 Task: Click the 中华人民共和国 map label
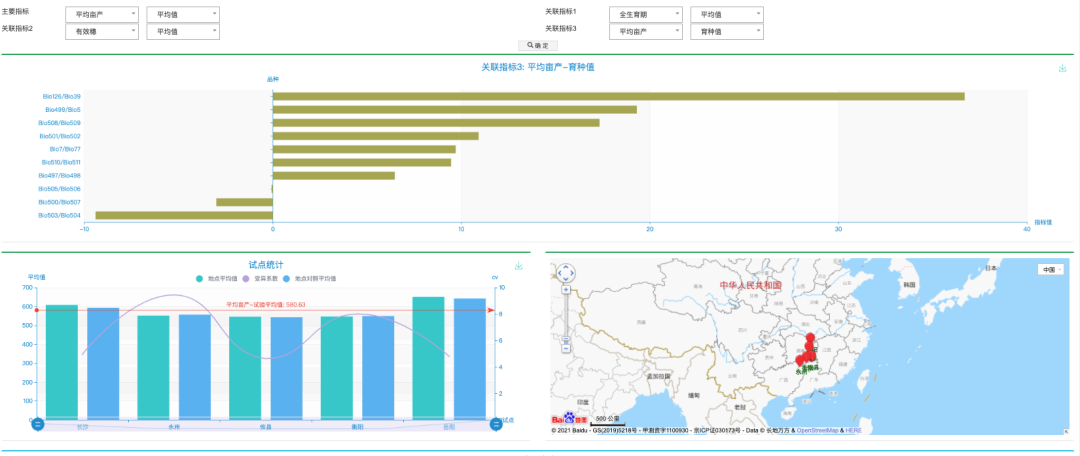[751, 285]
